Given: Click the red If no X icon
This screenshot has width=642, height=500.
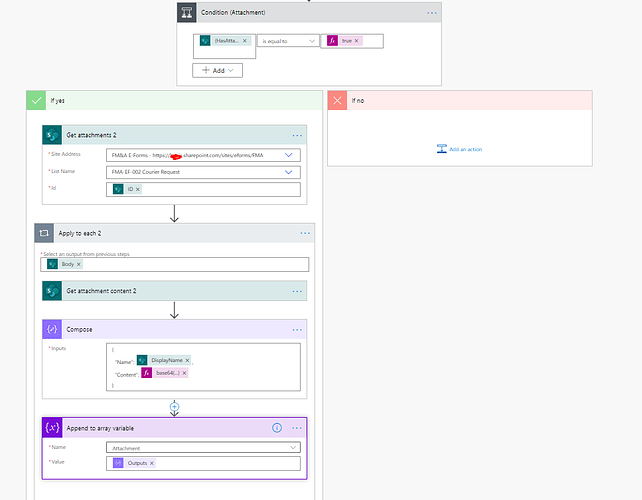Looking at the screenshot, I should (x=337, y=100).
